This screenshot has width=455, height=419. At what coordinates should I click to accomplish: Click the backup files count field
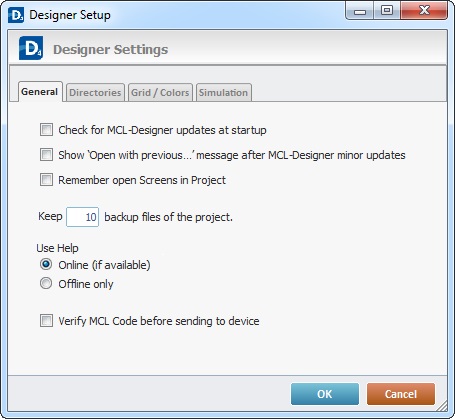point(82,217)
